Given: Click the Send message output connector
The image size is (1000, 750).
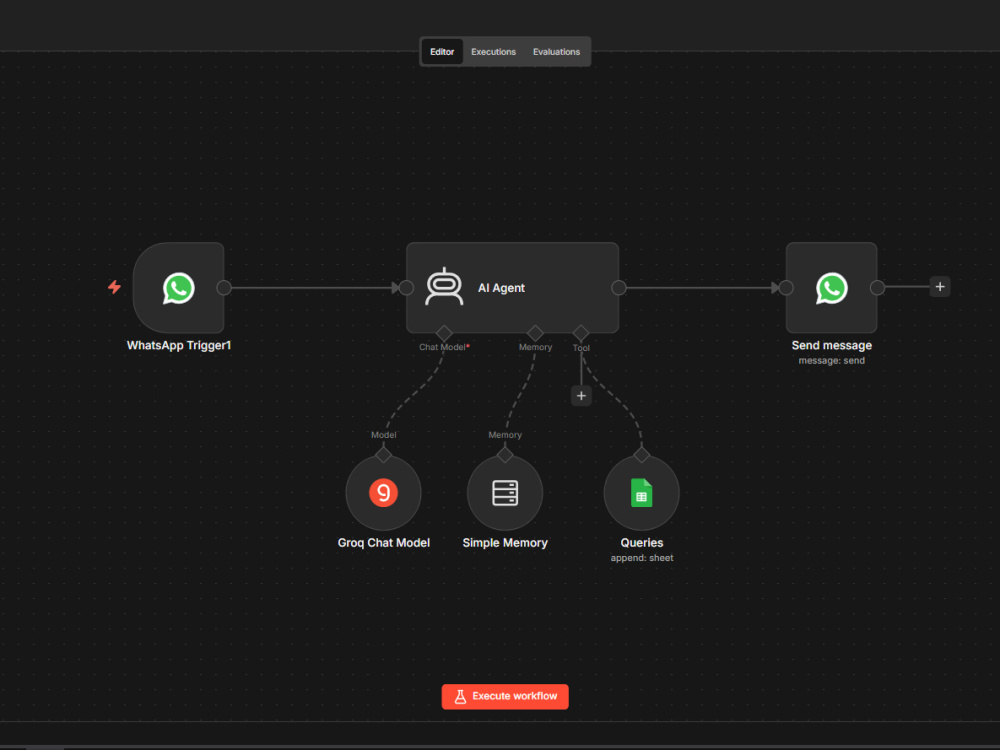Looking at the screenshot, I should point(878,288).
